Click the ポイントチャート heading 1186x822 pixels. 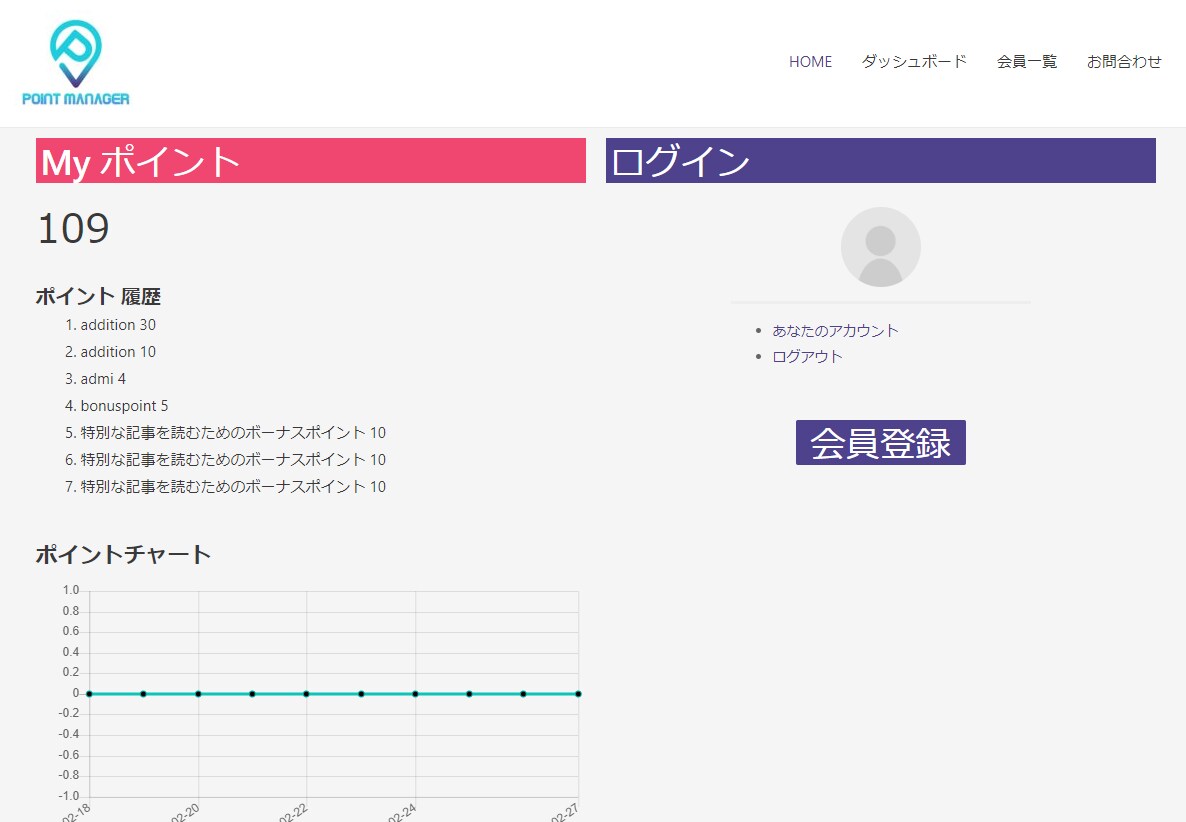tap(123, 554)
